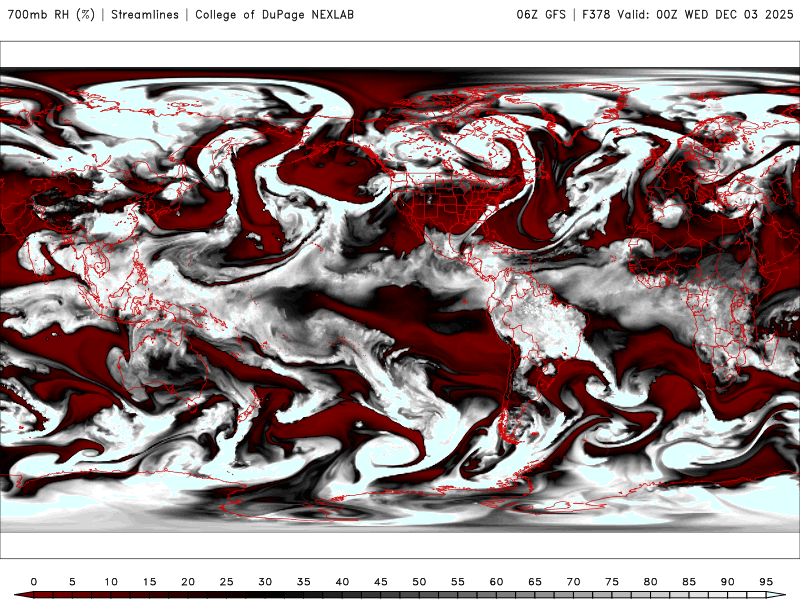Screen dimensions: 800x600
Task: Click the "Streamlines" header label
Action: coord(145,14)
